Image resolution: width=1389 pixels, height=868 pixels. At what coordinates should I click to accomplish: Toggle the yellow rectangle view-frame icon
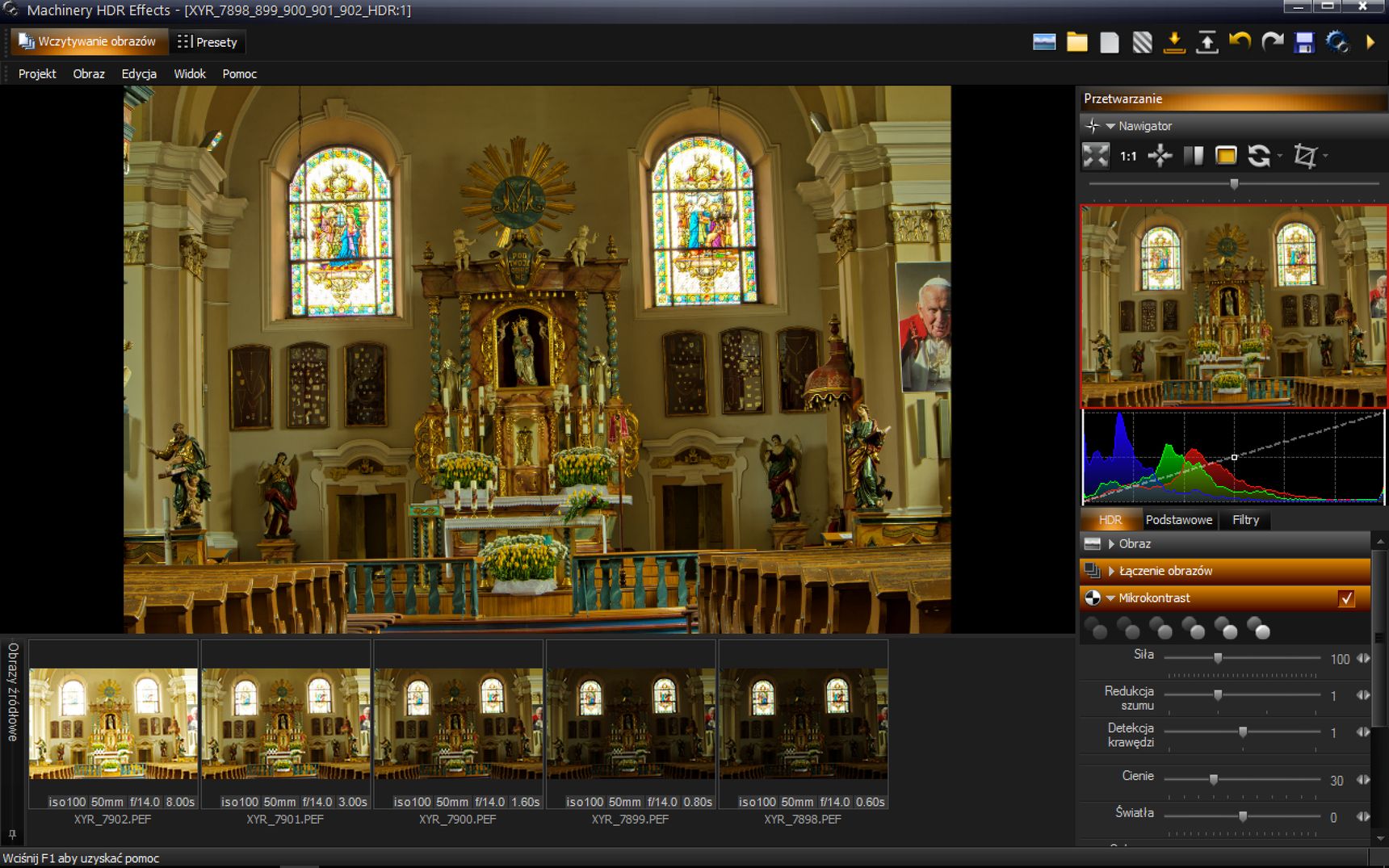click(1226, 156)
